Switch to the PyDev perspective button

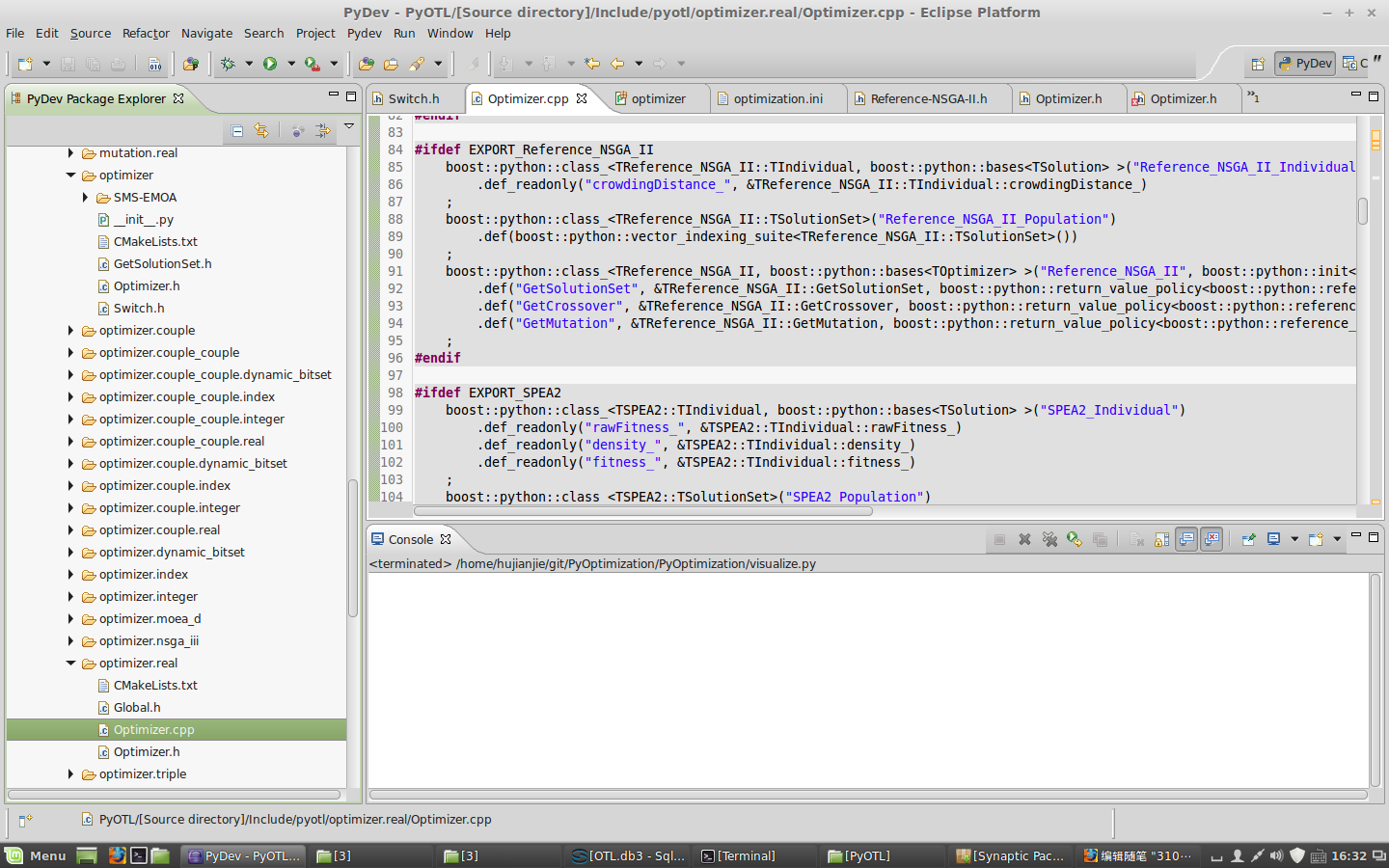coord(1305,64)
